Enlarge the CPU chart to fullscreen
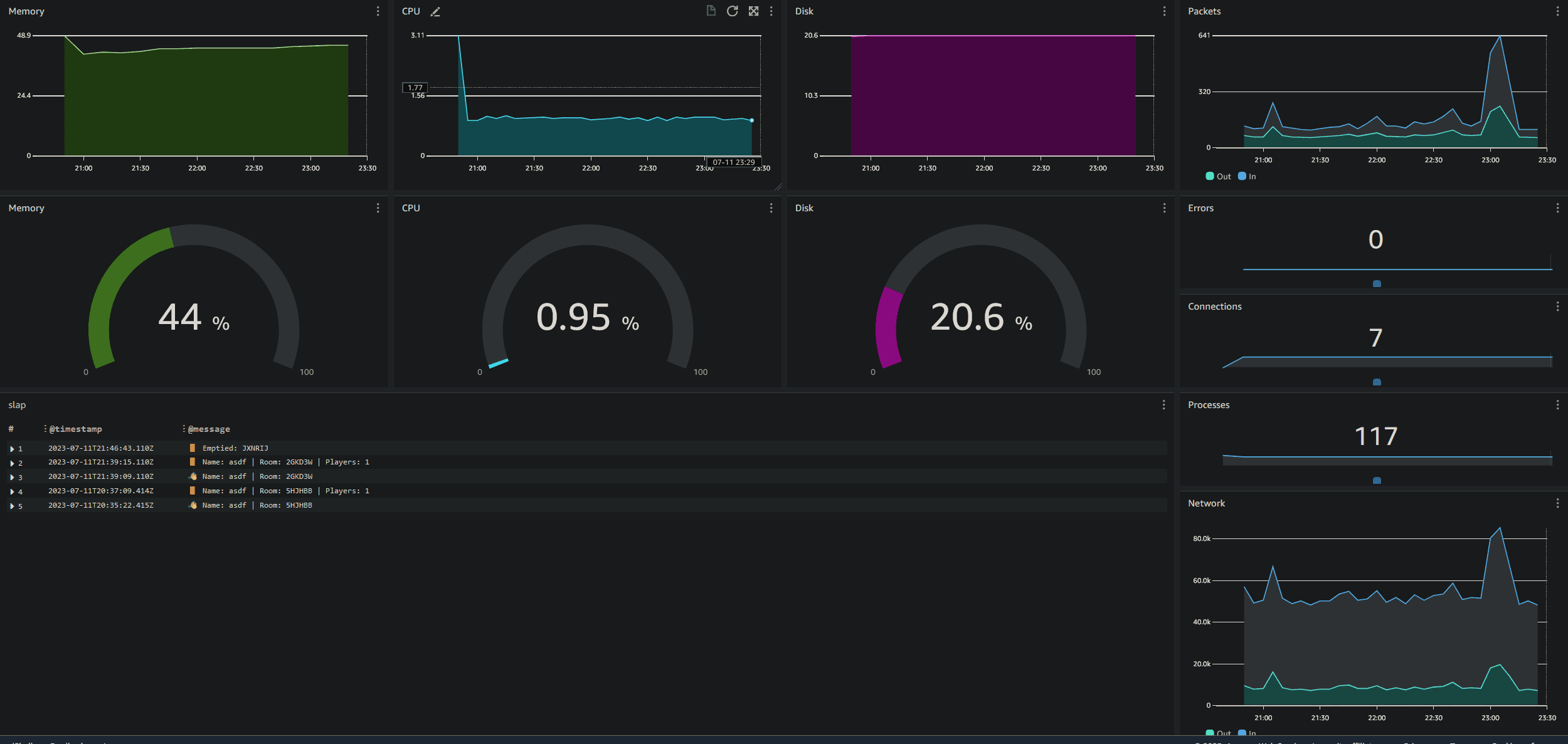 pos(753,11)
